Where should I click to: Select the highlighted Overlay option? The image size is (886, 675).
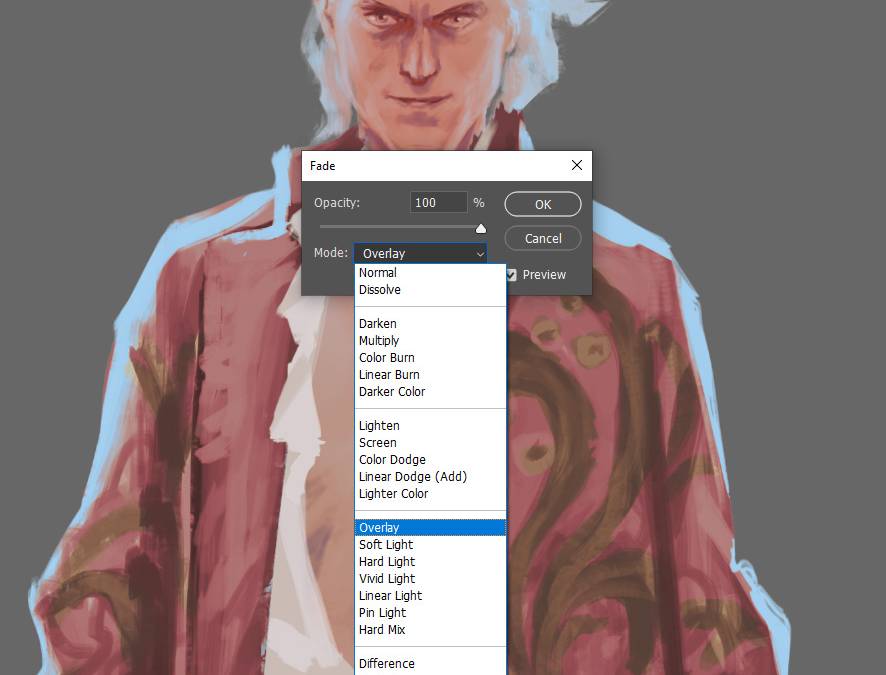[430, 528]
